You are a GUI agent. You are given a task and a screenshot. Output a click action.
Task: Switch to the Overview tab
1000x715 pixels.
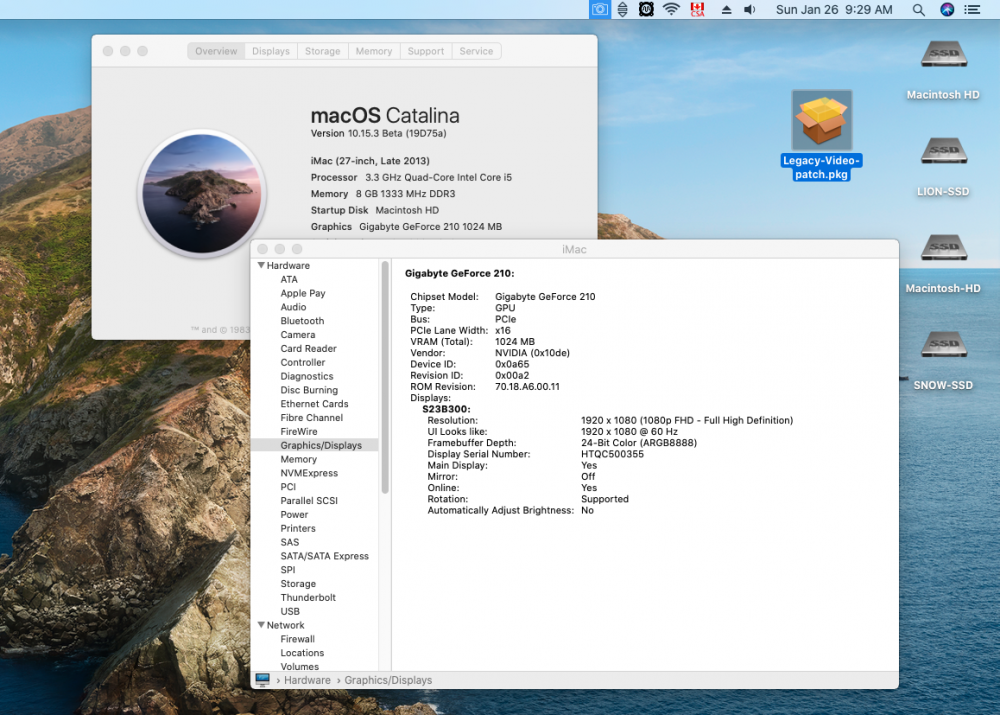216,51
